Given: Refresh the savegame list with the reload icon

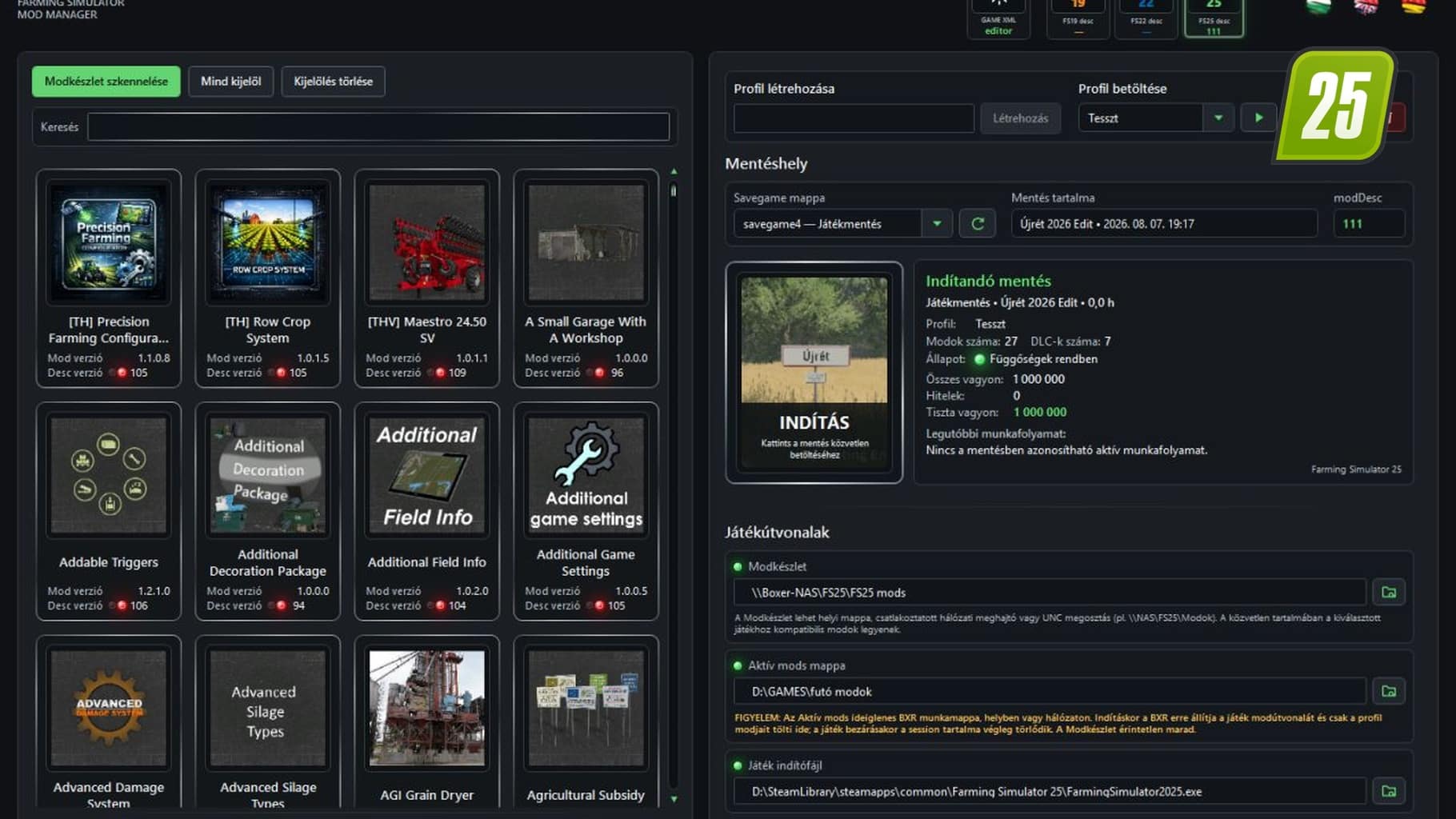Looking at the screenshot, I should (x=978, y=224).
